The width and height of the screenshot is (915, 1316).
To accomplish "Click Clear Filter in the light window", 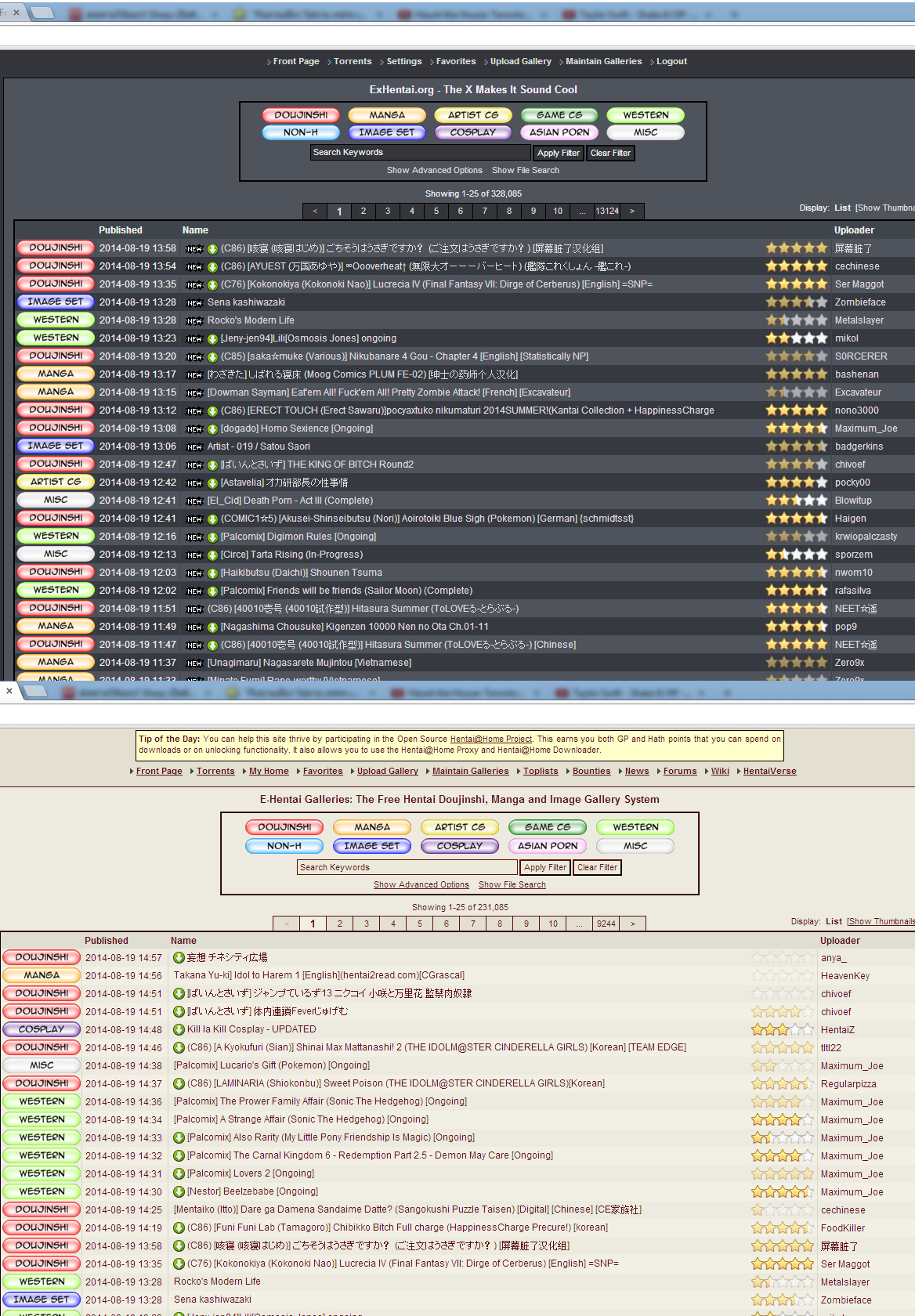I will 598,867.
